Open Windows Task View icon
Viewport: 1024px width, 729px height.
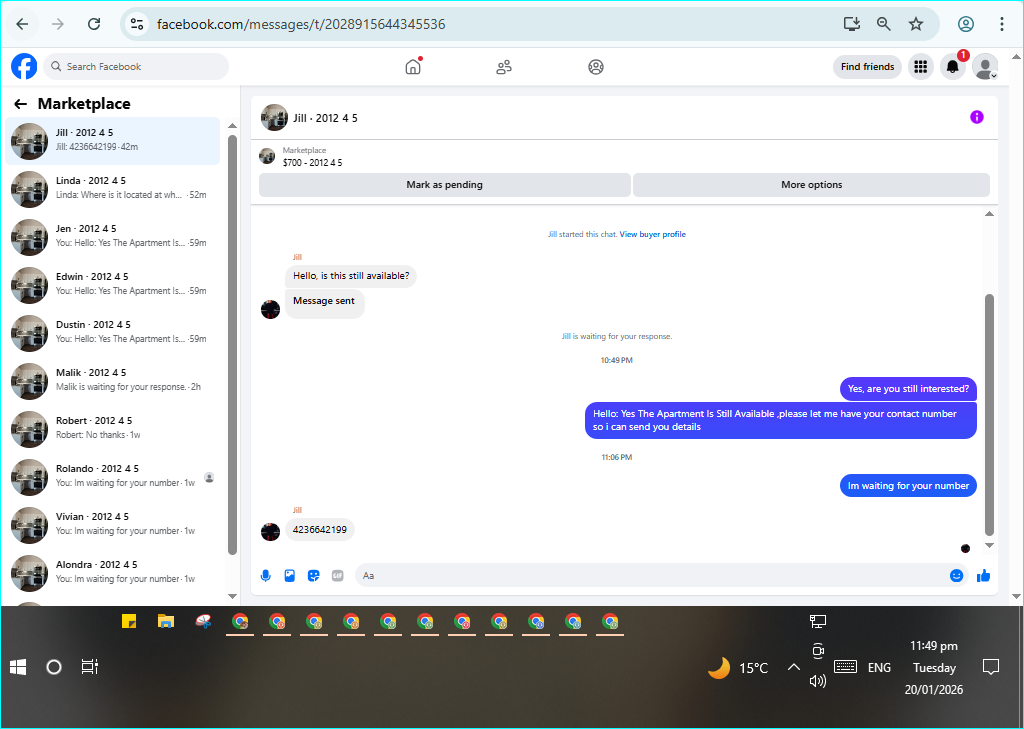pos(89,667)
